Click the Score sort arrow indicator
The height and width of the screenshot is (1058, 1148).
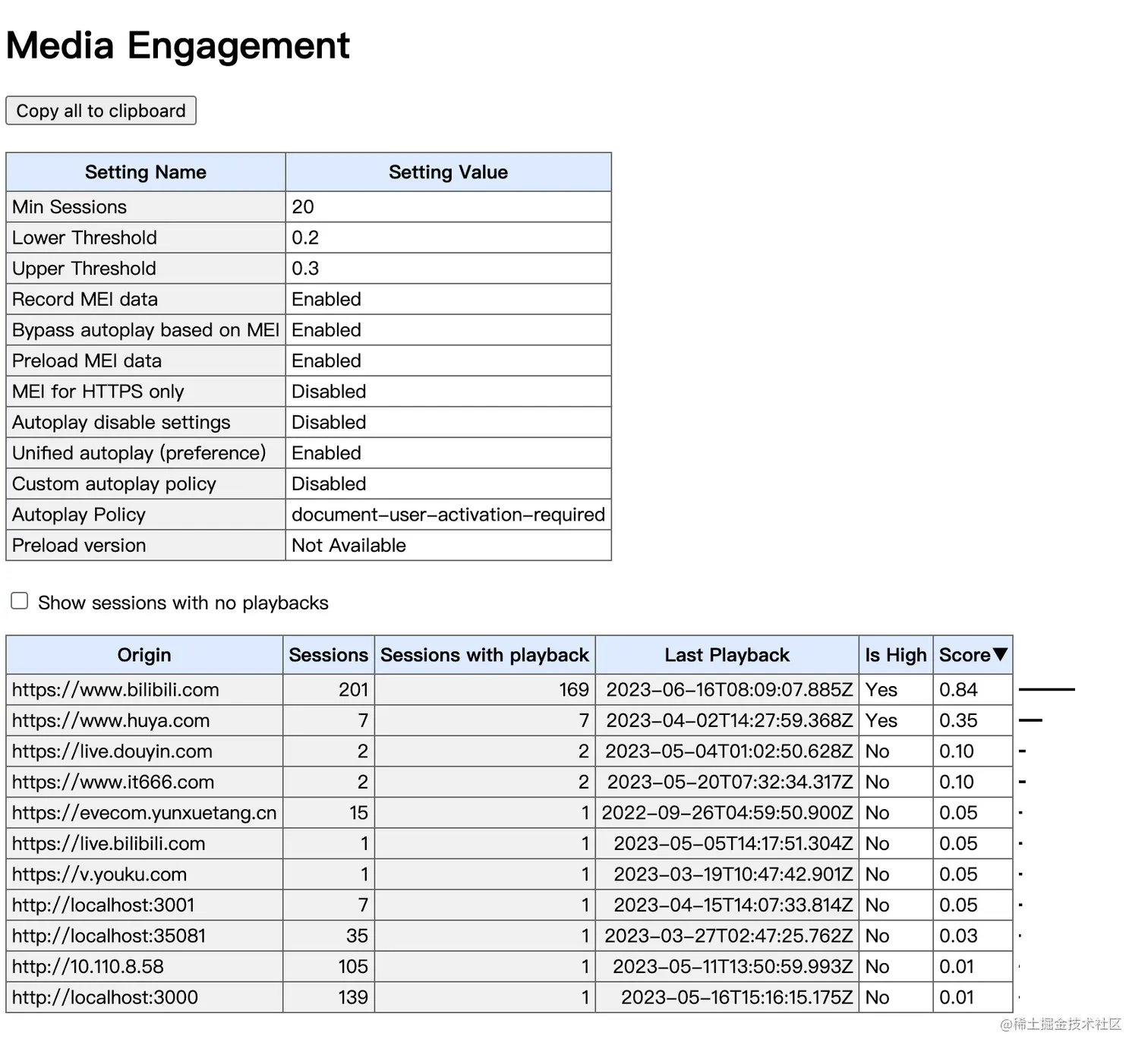click(1000, 654)
